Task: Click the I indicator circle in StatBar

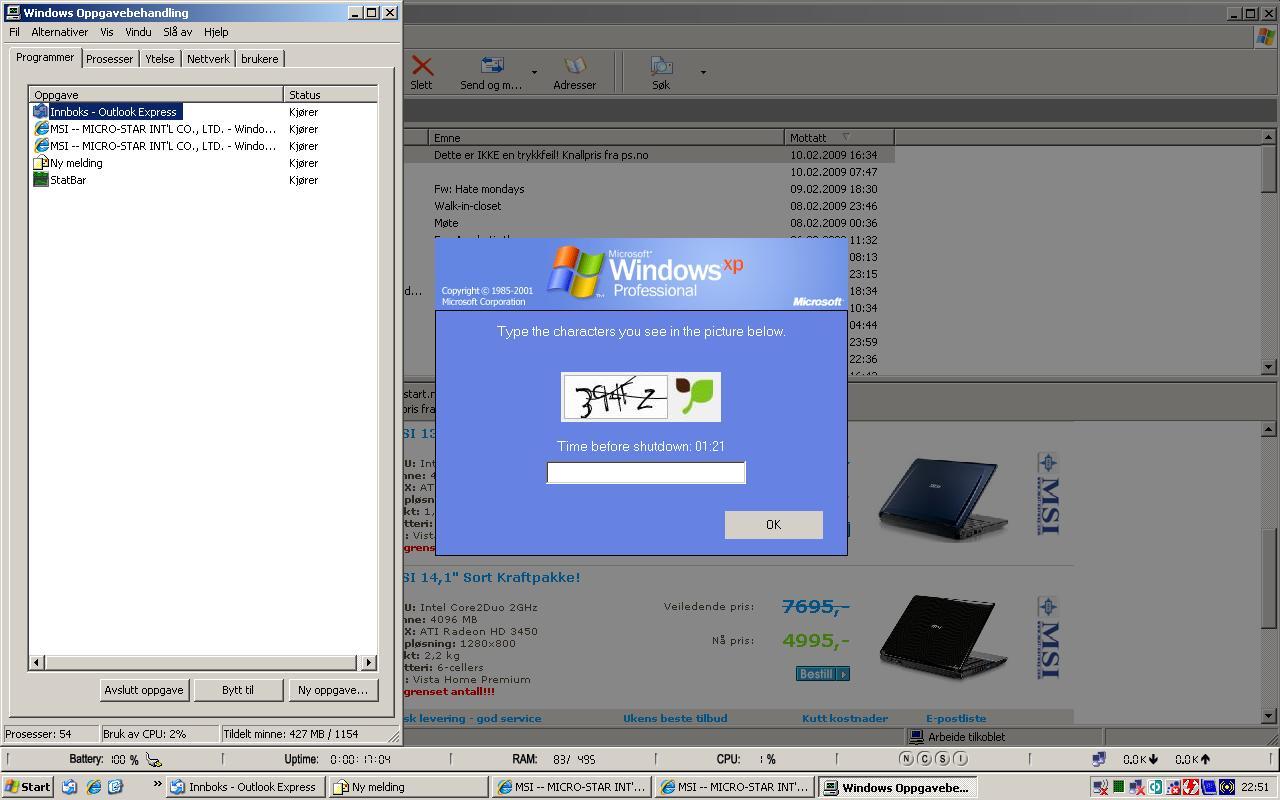Action: pos(960,759)
